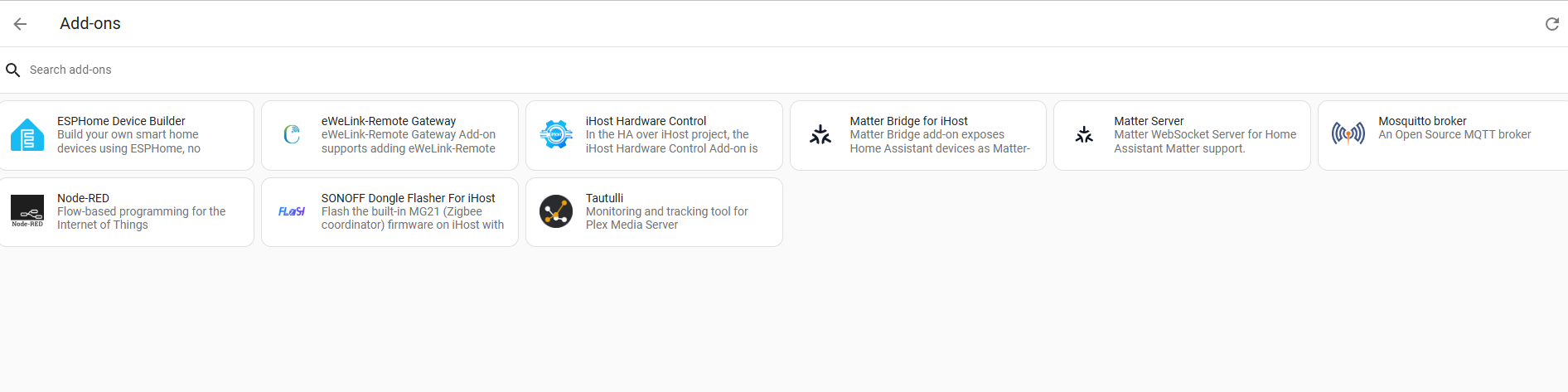Click the SONOFF Flash logo icon

(x=292, y=212)
